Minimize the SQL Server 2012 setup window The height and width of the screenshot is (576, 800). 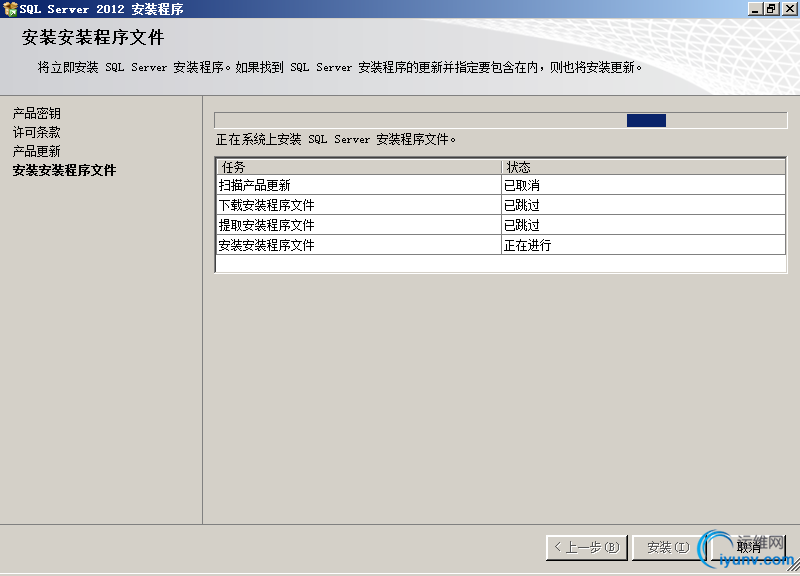tap(755, 9)
